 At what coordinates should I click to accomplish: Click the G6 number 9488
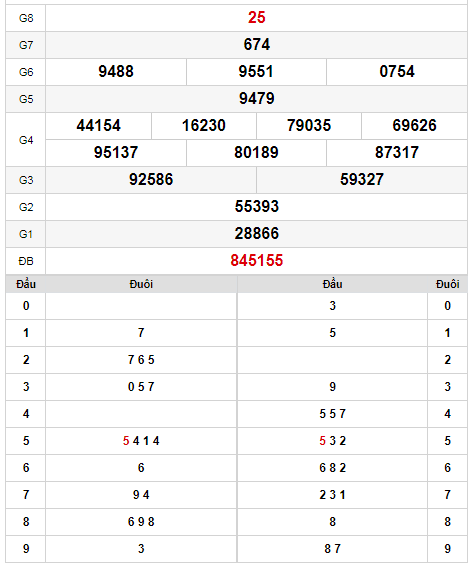(x=116, y=72)
